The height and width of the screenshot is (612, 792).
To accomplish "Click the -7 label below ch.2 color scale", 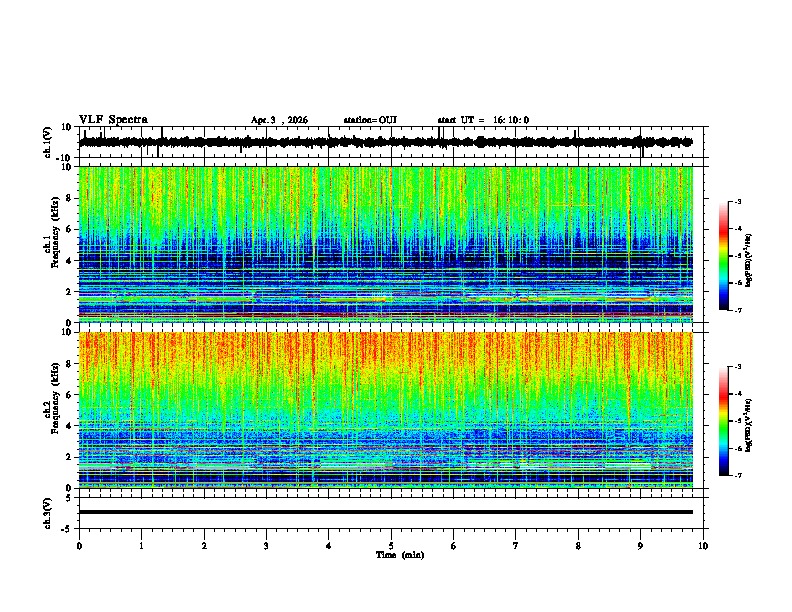I will click(x=737, y=475).
